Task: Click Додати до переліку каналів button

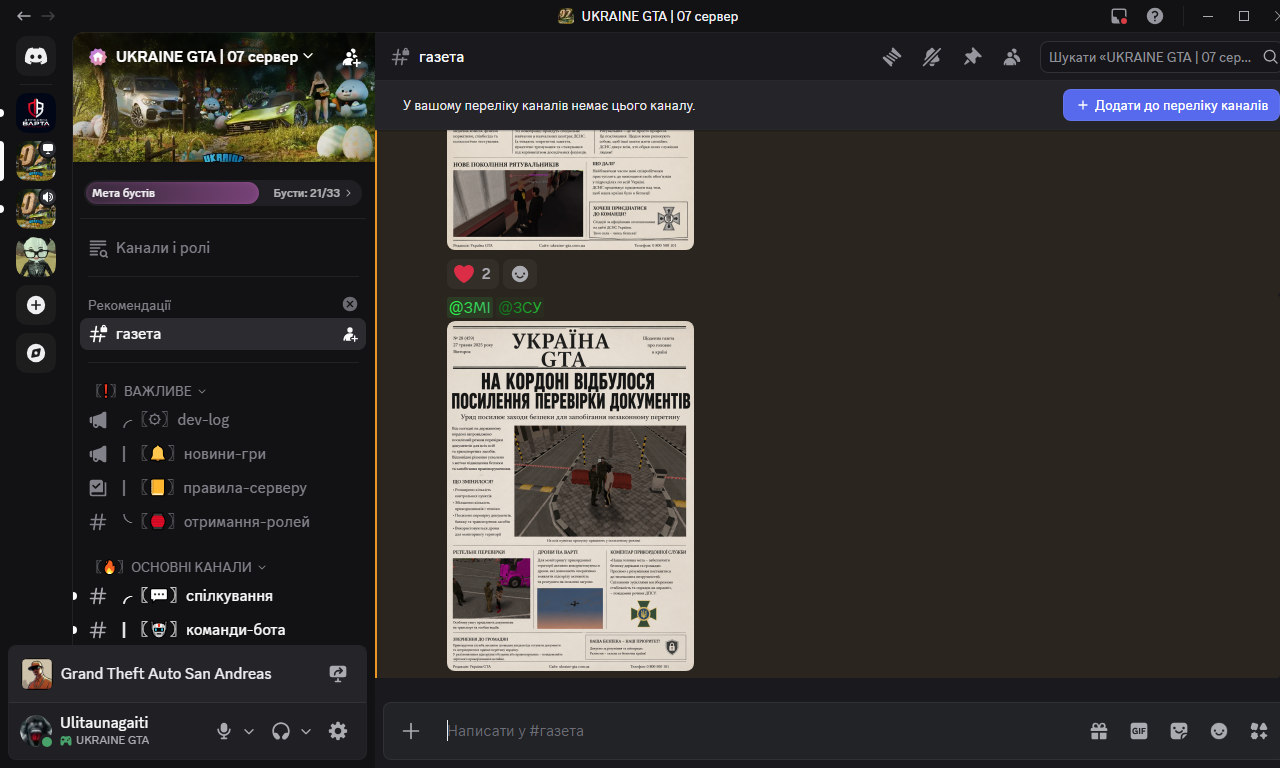Action: pyautogui.click(x=1171, y=105)
